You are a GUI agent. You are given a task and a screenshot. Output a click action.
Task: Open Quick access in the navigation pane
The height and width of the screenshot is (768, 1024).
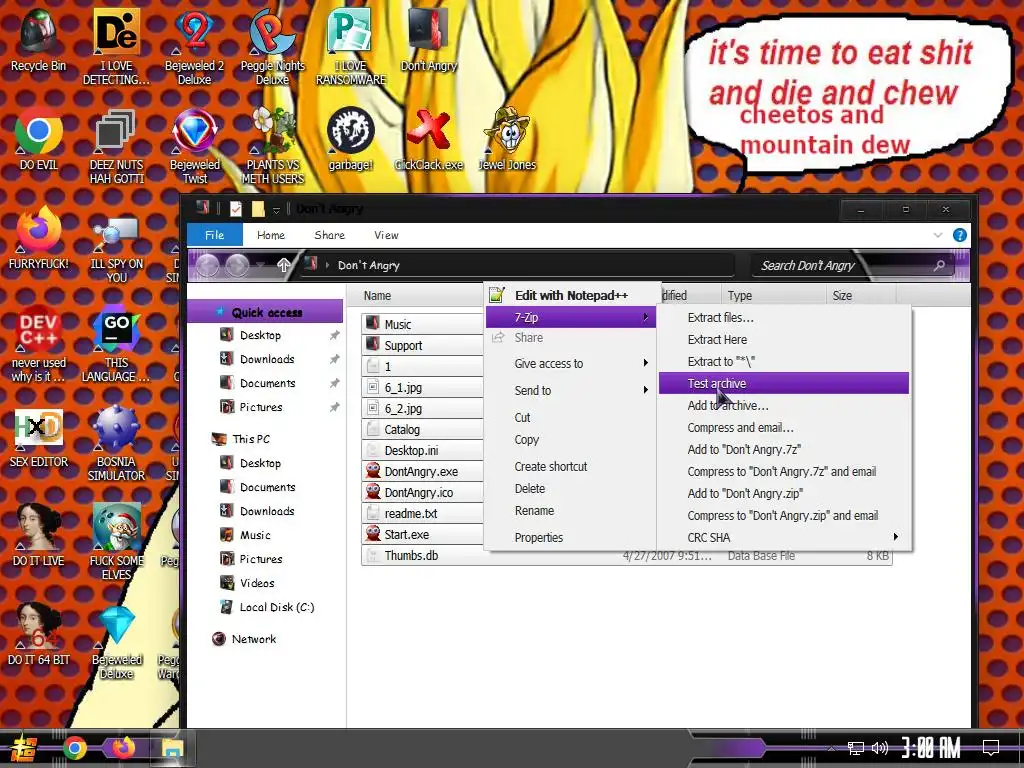click(x=265, y=312)
